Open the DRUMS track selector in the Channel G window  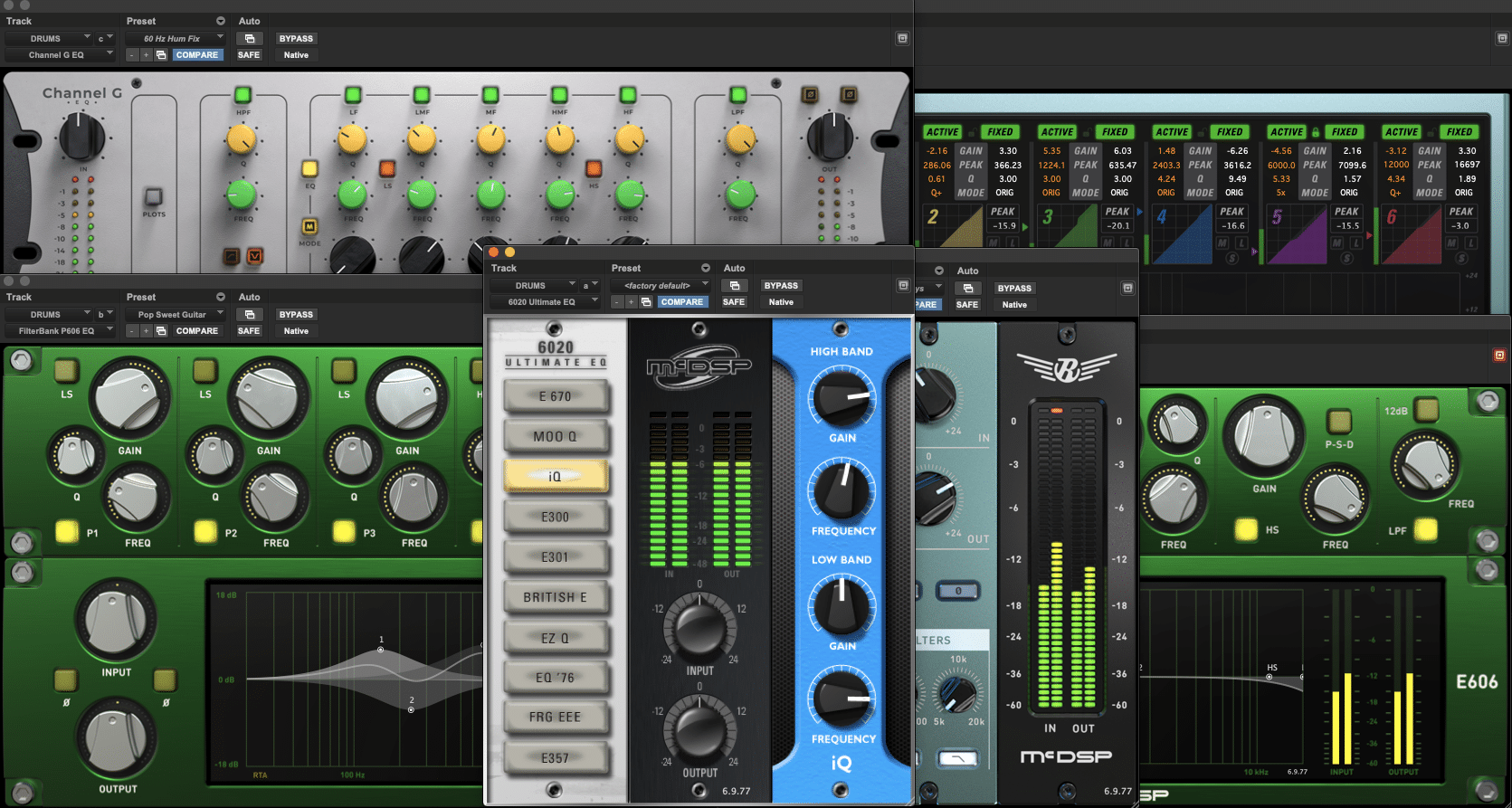49,38
